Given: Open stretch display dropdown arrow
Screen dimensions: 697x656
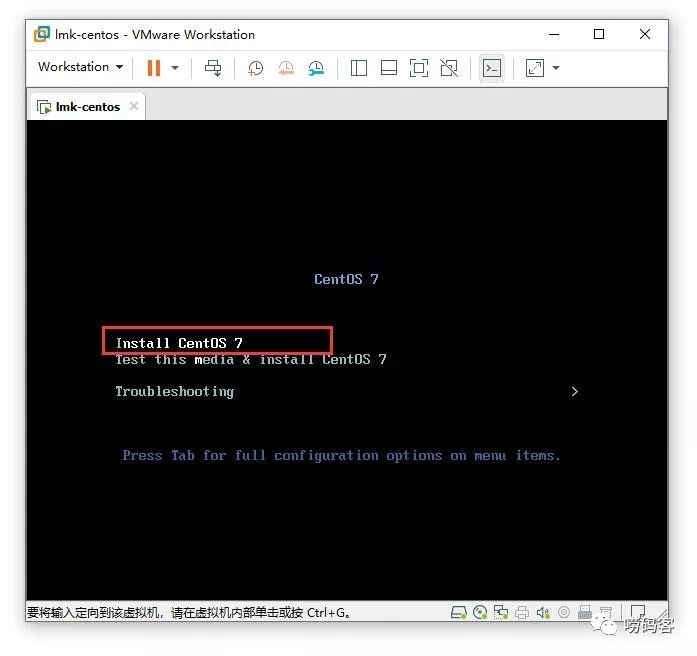Looking at the screenshot, I should tap(556, 68).
